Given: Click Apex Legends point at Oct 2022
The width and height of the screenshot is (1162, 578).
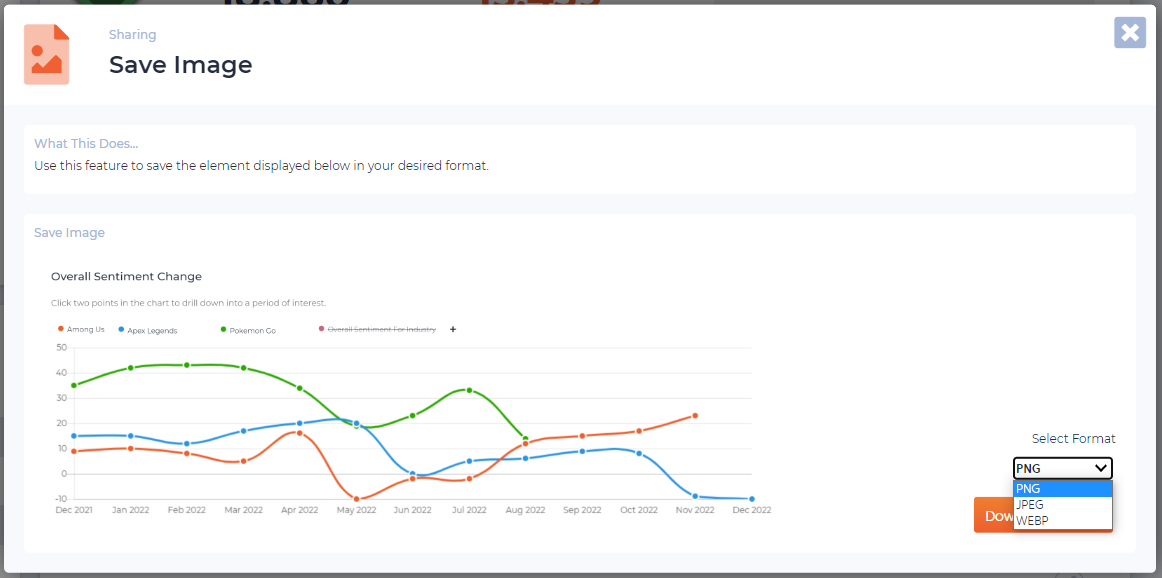Looking at the screenshot, I should [639, 453].
